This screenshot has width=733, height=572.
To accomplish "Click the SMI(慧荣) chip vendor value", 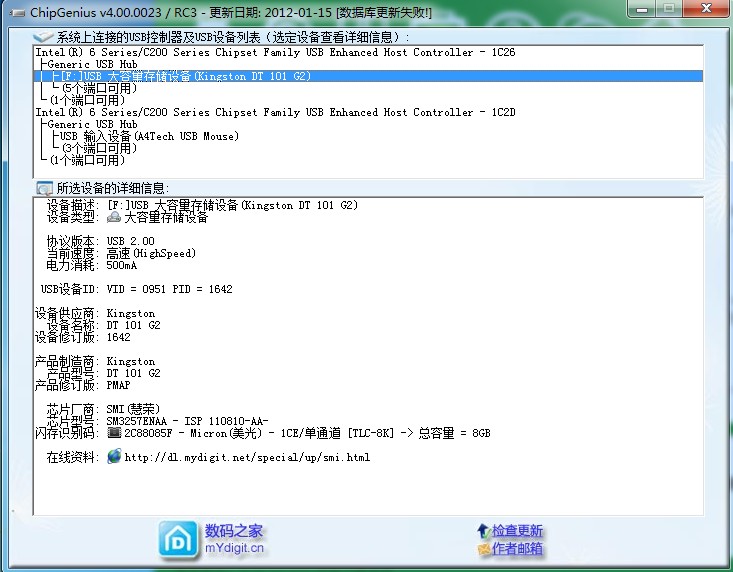I will pos(133,409).
